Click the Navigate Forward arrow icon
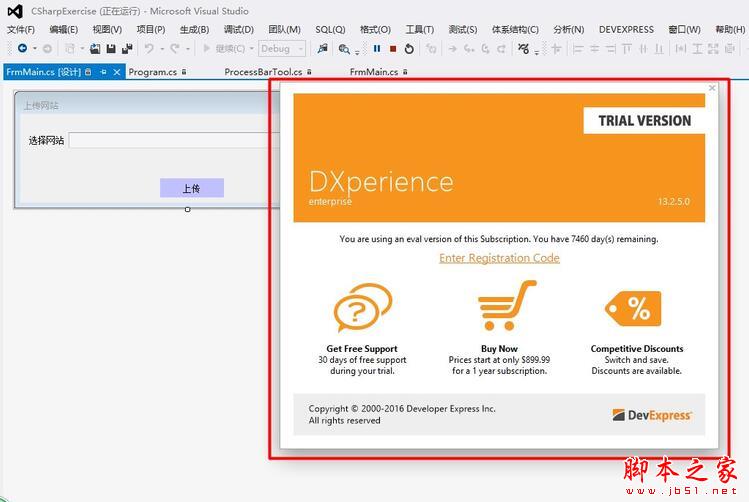749x502 pixels. pos(47,49)
